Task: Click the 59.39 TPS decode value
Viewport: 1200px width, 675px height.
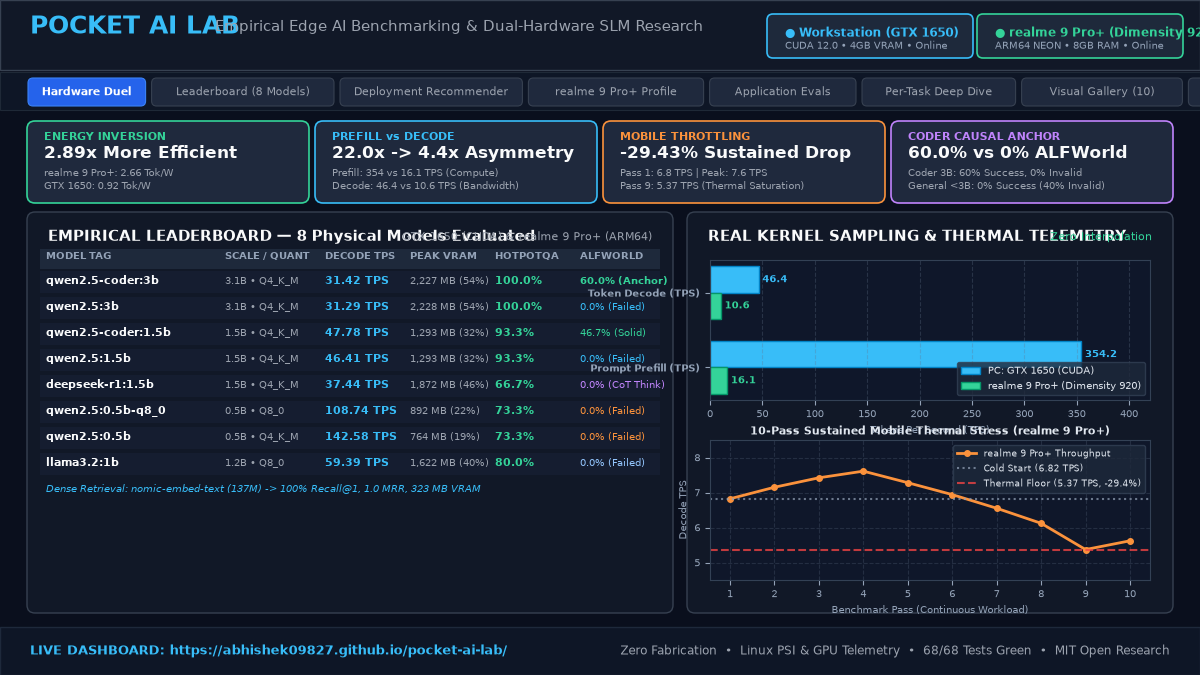Action: point(357,463)
